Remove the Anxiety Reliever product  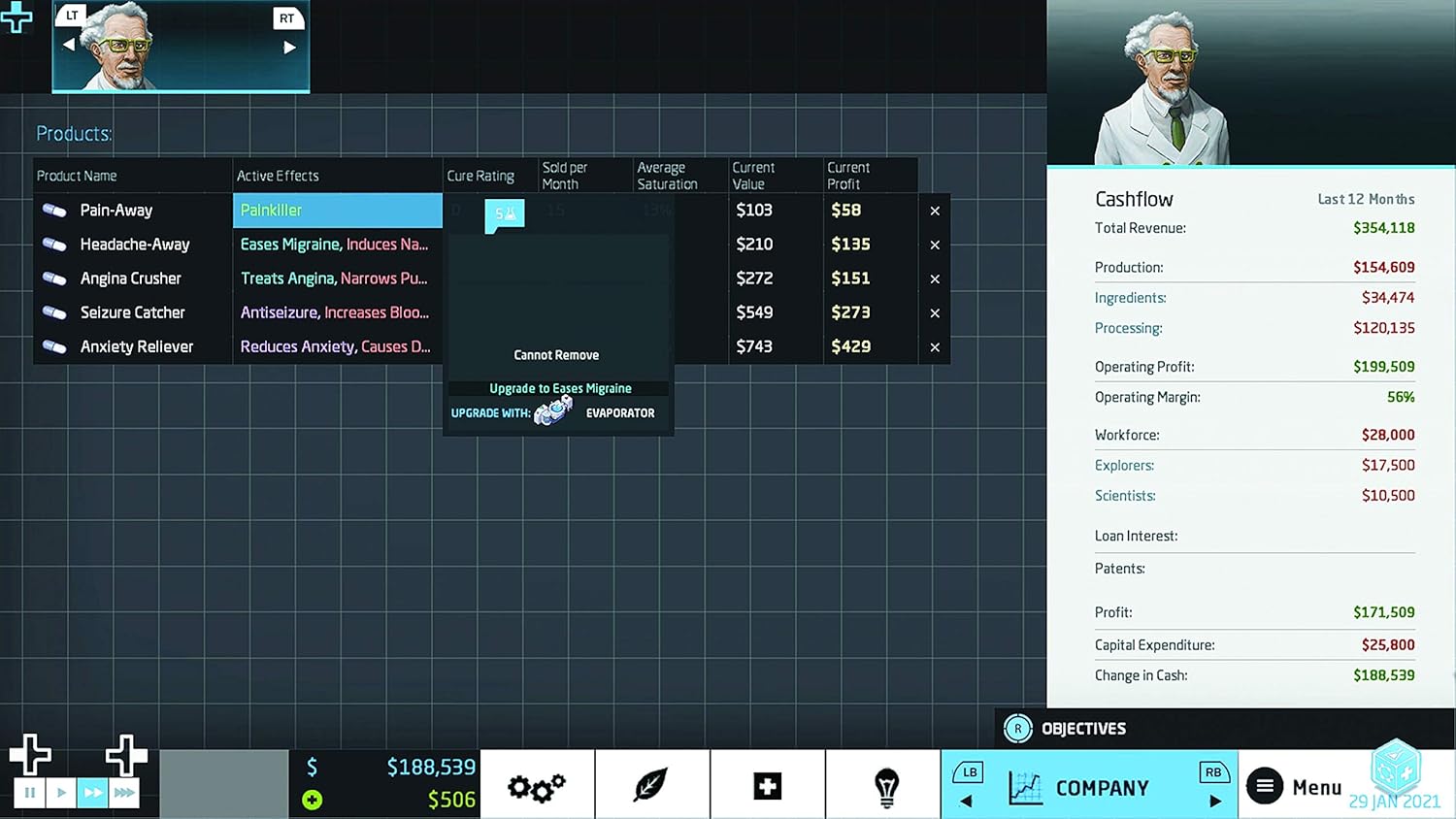935,347
